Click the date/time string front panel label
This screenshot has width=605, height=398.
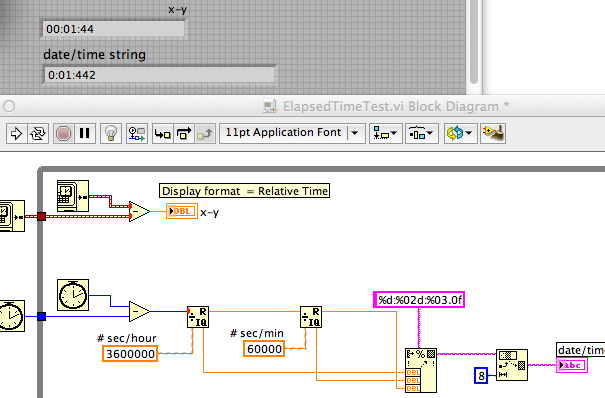pyautogui.click(x=95, y=54)
